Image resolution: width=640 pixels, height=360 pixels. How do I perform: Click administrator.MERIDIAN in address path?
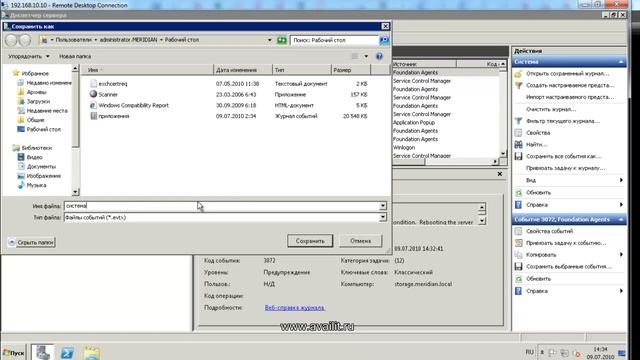(x=129, y=40)
